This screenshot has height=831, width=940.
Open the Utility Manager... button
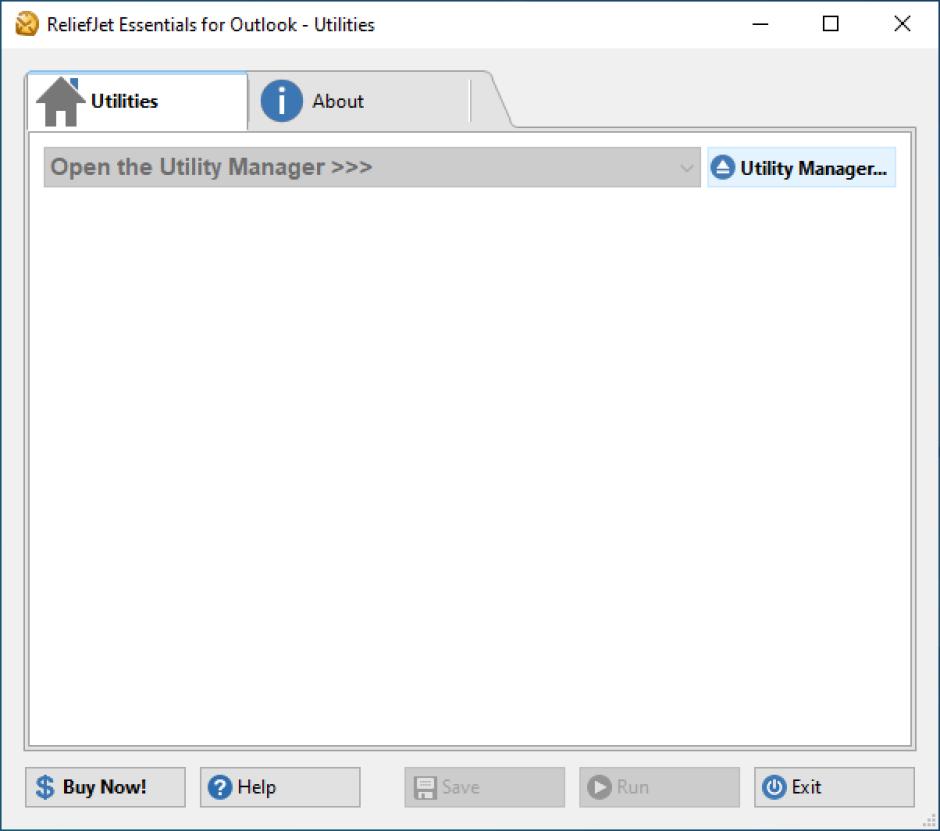click(801, 168)
